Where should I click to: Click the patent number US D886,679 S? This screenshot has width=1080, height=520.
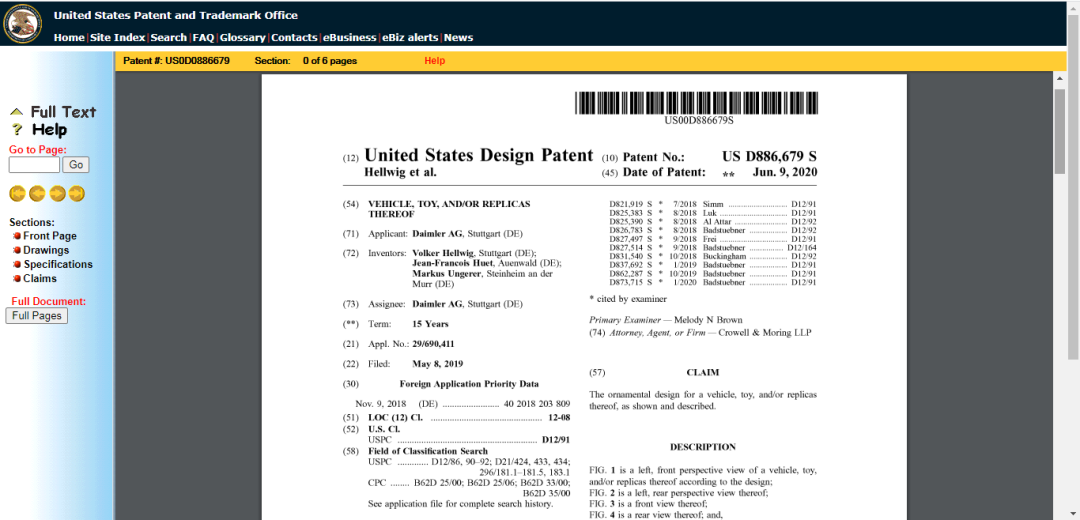[x=769, y=156]
